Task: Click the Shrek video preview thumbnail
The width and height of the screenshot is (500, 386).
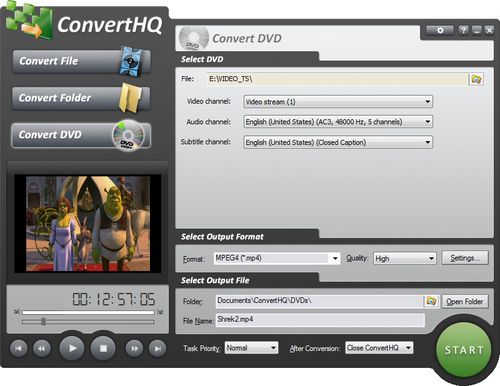Action: click(x=88, y=224)
